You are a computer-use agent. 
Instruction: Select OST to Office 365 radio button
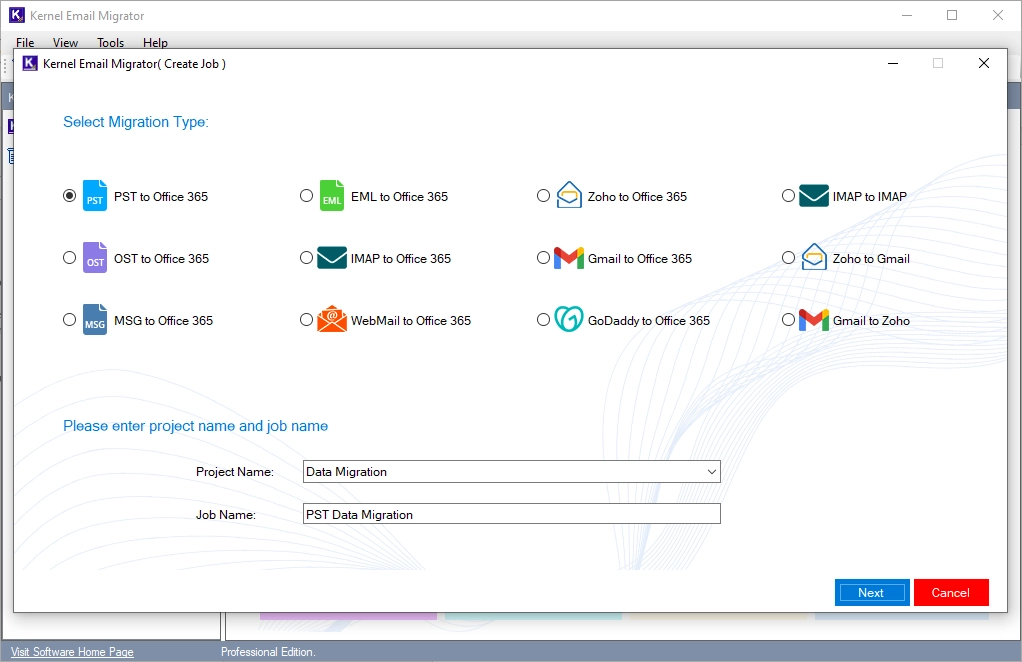(x=70, y=257)
